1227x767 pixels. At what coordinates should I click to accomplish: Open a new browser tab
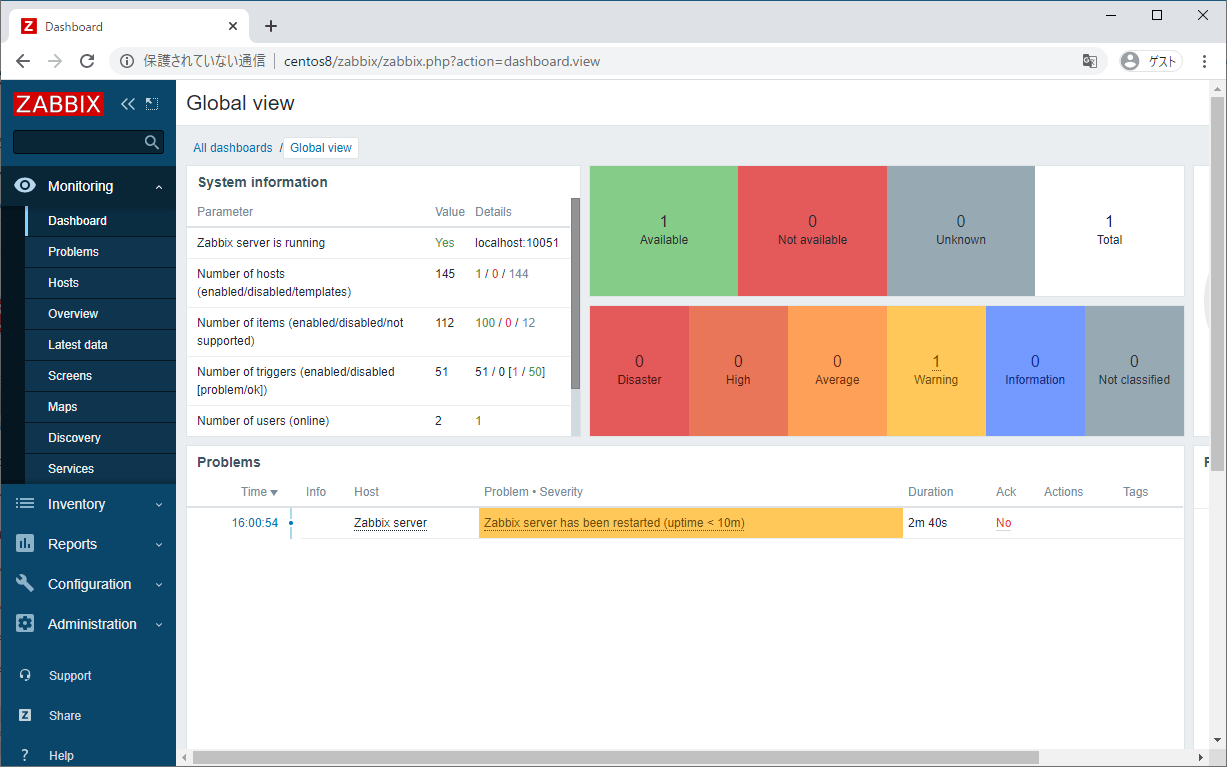pos(270,26)
